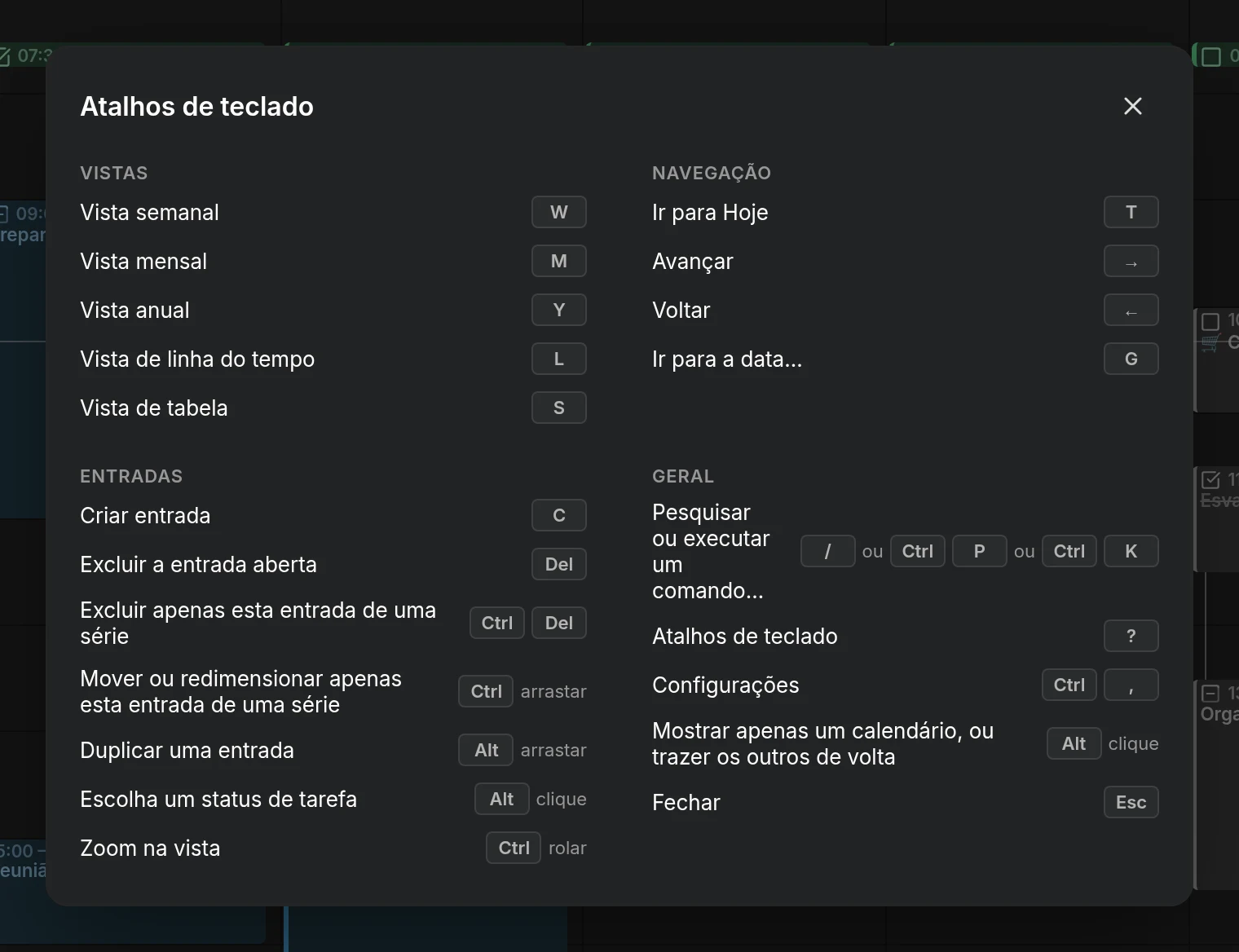Click the question mark key badge
The image size is (1239, 952).
[x=1131, y=636]
